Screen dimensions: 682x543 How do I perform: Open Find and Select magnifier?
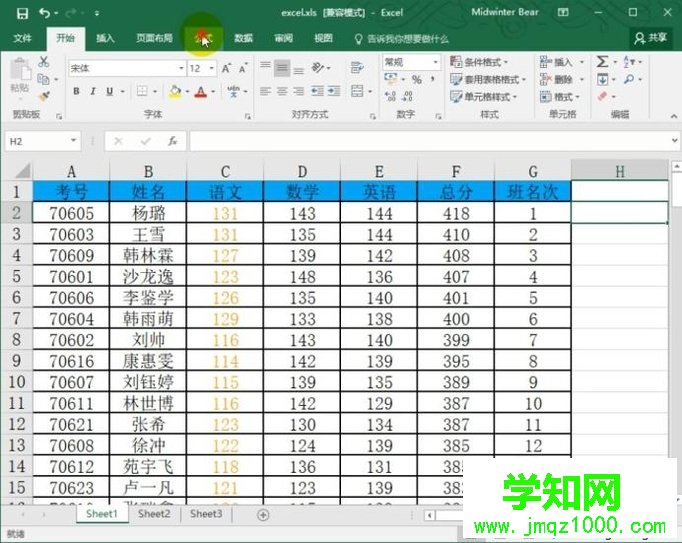[629, 80]
